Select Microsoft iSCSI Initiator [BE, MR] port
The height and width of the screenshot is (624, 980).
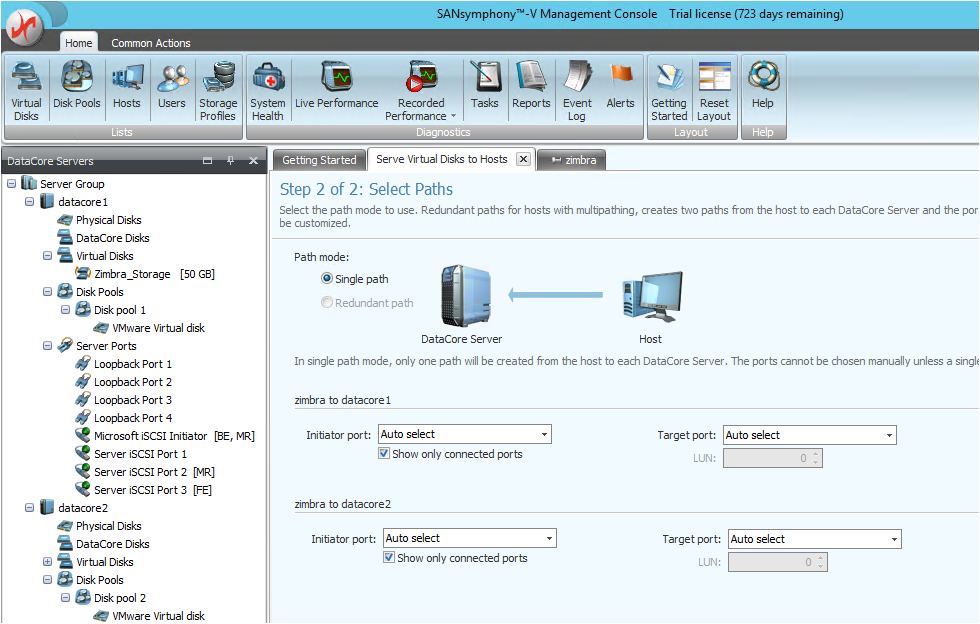coord(165,436)
